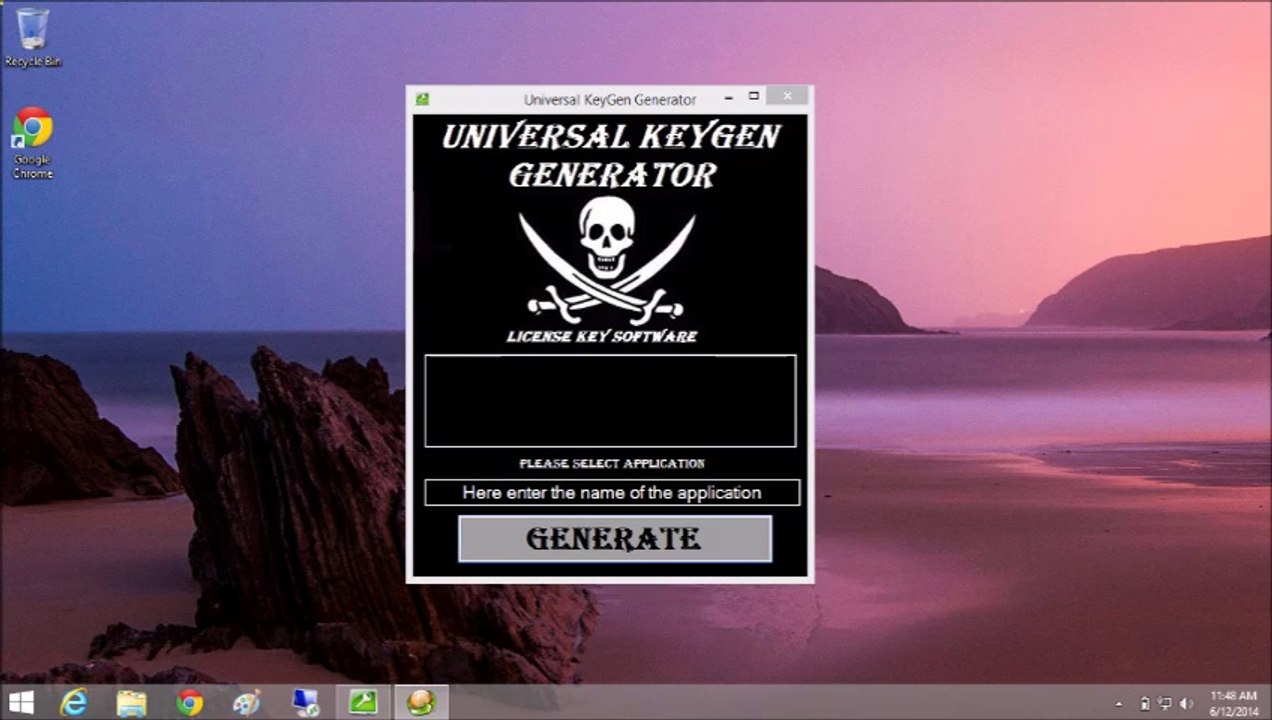Open the volume speaker control

pyautogui.click(x=1186, y=703)
